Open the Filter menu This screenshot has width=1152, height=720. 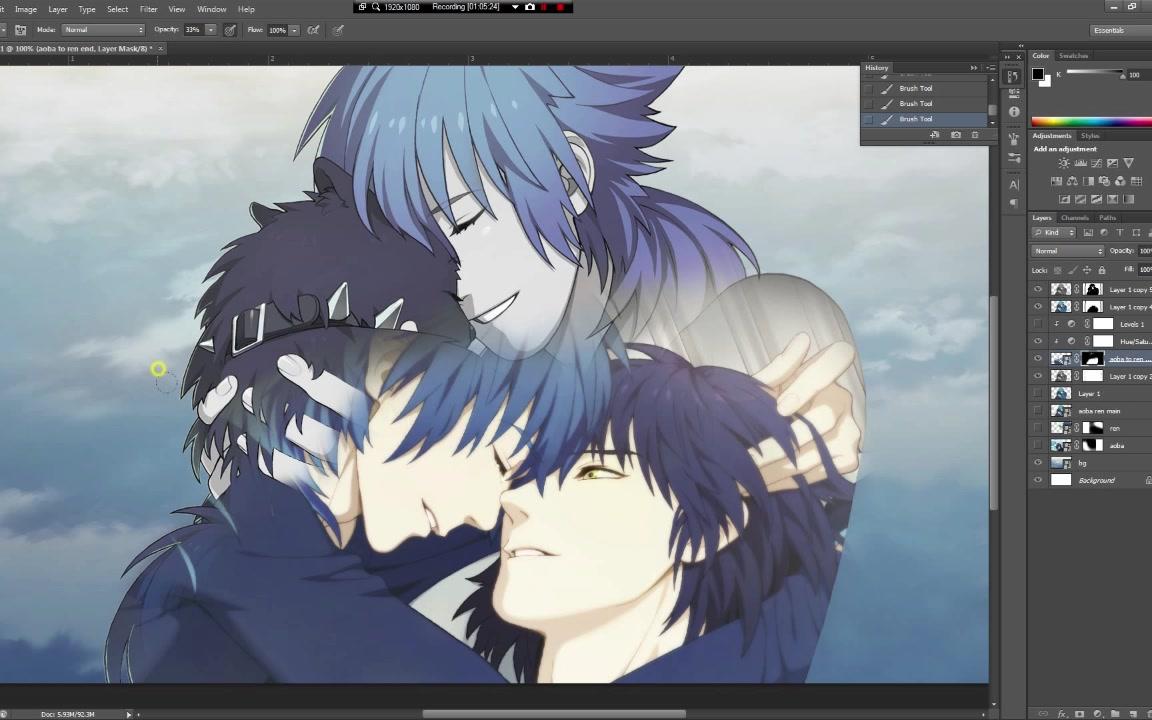click(x=148, y=10)
